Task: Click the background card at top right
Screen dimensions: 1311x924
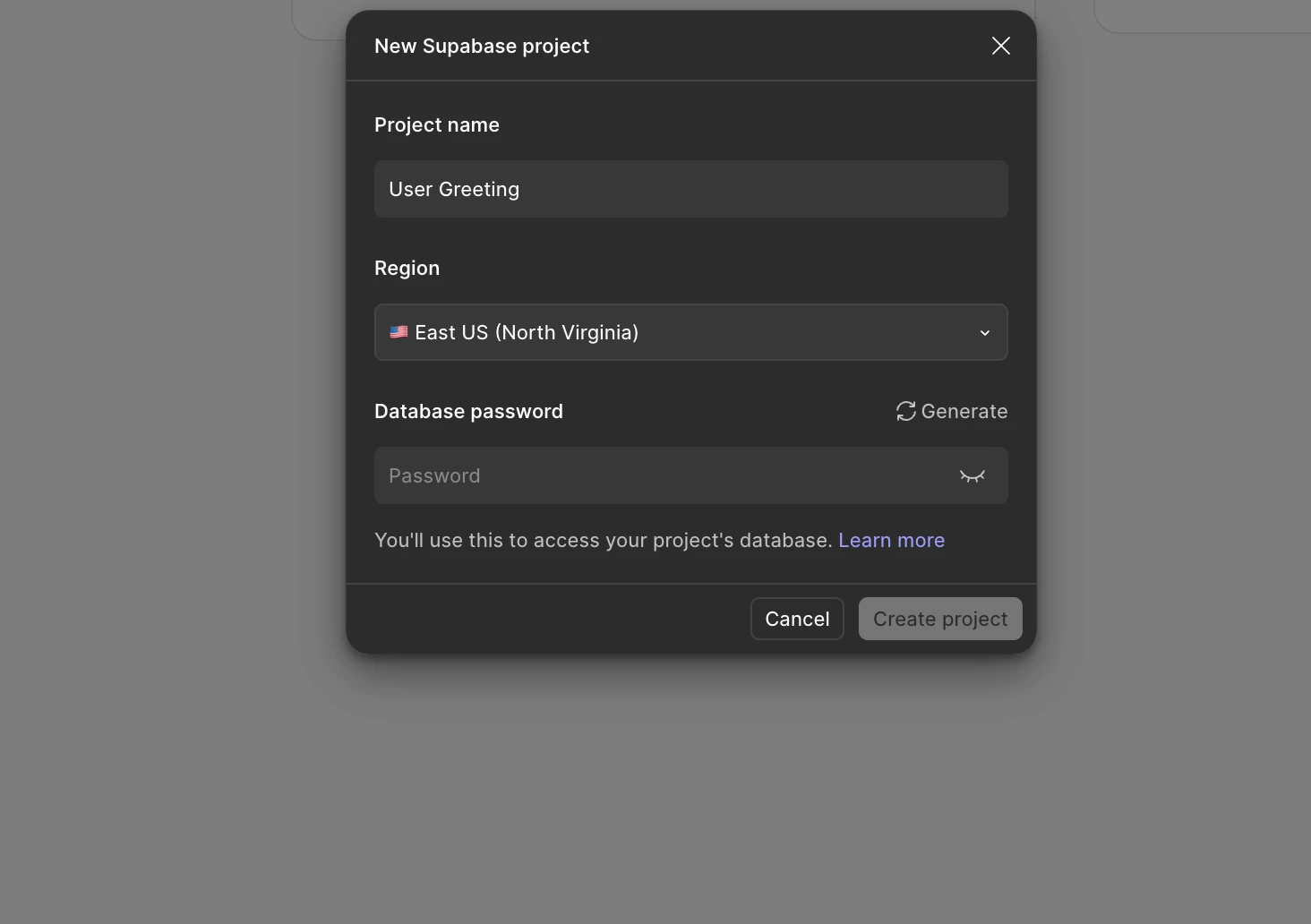Action: point(1200,16)
